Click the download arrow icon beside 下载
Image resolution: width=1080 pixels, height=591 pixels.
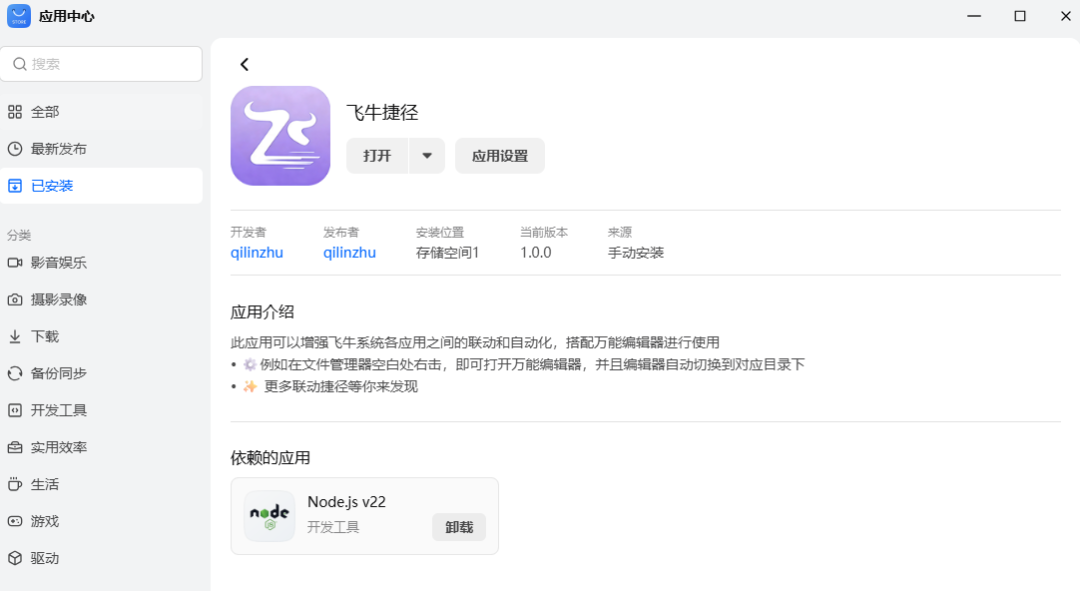pyautogui.click(x=14, y=337)
